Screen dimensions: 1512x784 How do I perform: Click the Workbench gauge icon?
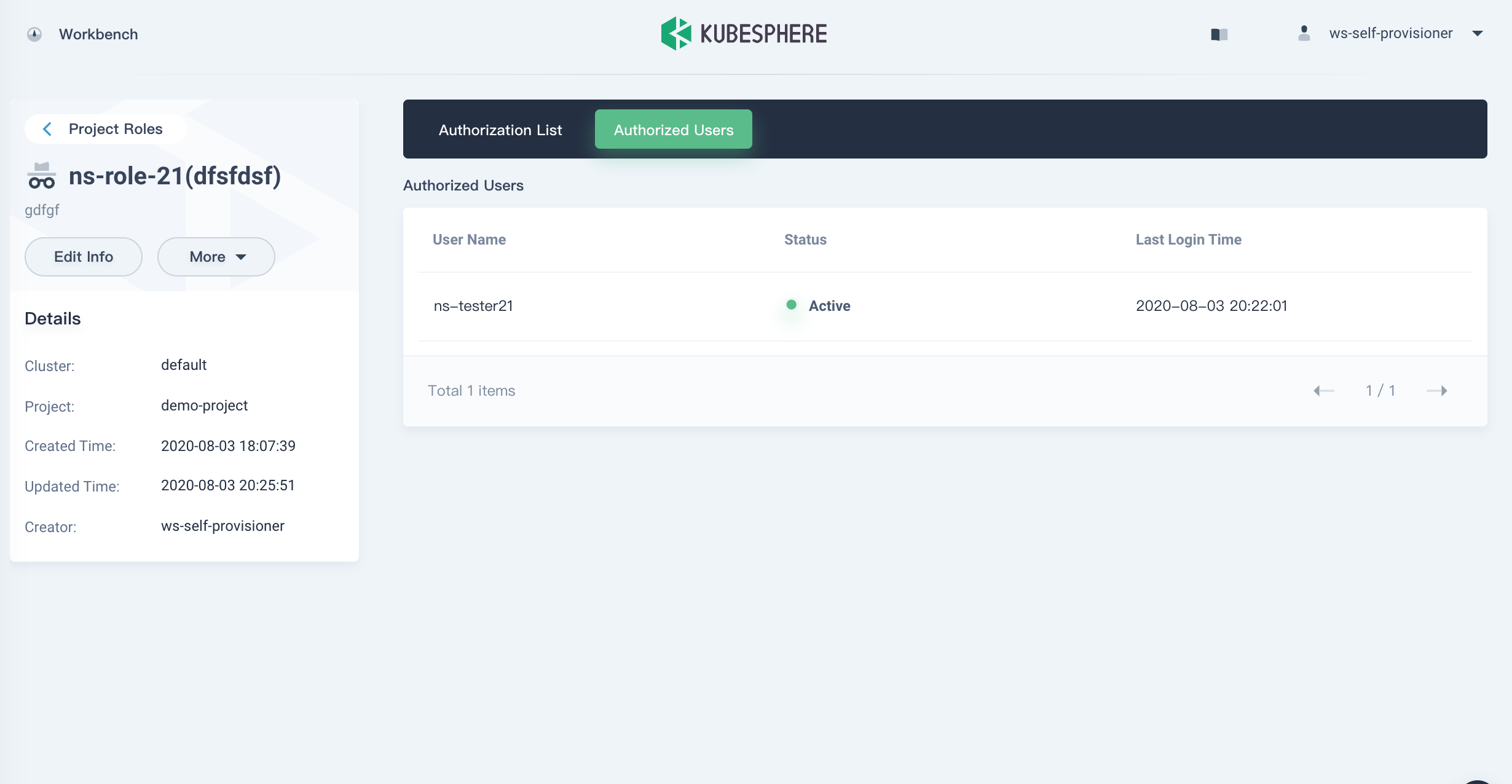tap(35, 34)
